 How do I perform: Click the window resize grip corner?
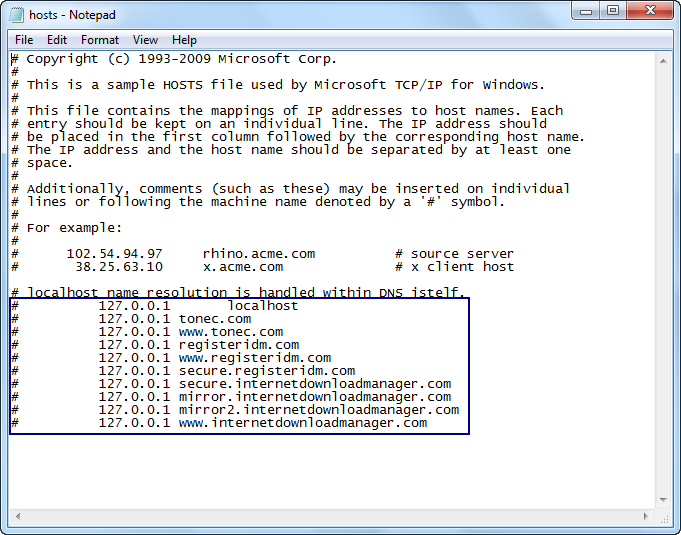[664, 518]
